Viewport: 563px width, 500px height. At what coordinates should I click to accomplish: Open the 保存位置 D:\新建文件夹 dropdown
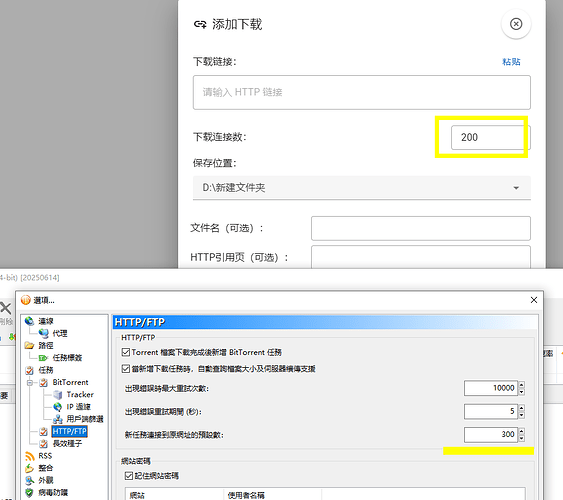(x=362, y=188)
